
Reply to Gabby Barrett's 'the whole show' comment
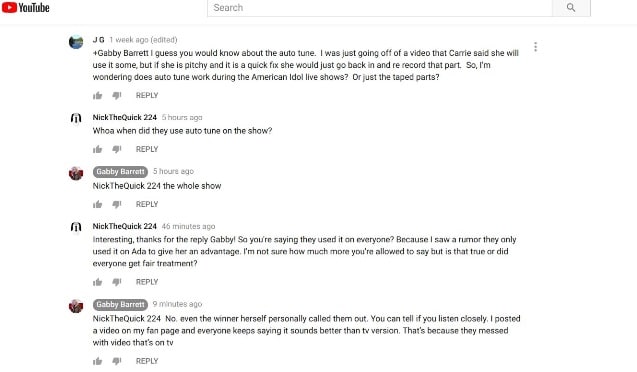click(x=147, y=204)
